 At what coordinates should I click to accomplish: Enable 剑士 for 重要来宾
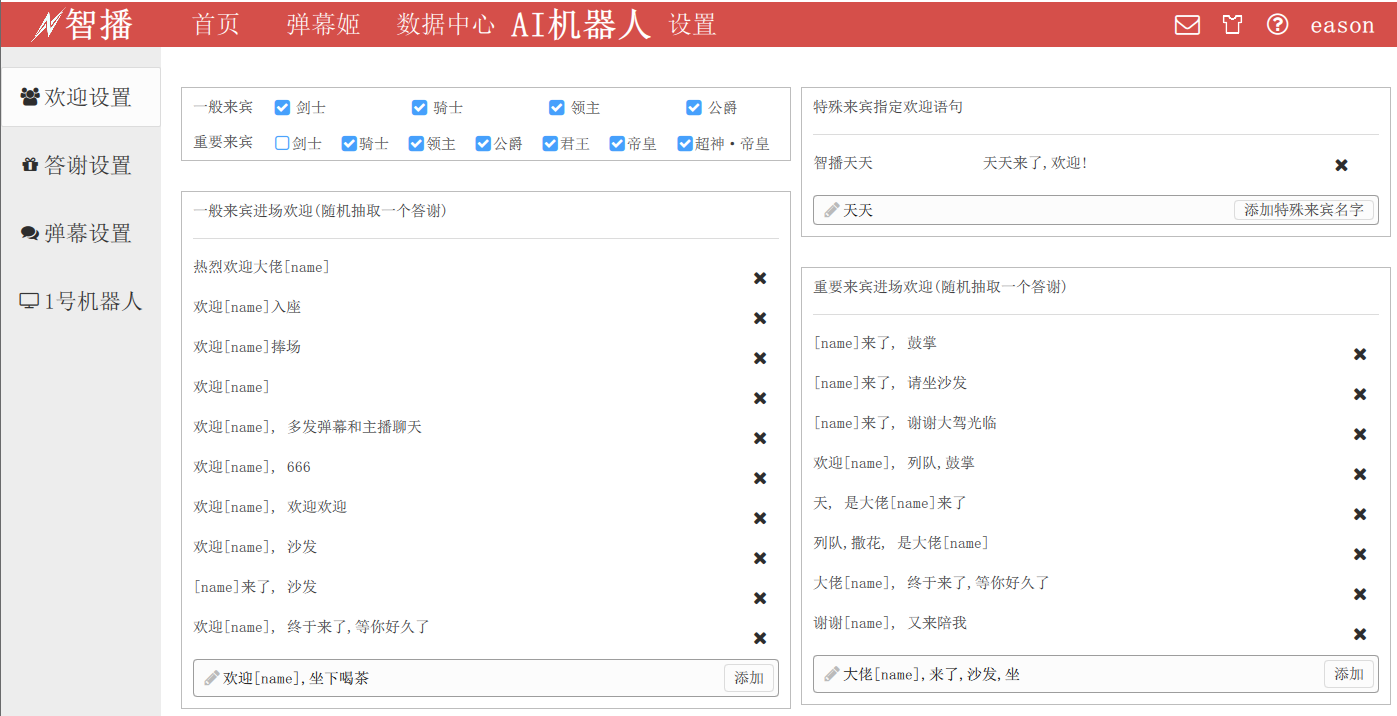click(282, 143)
